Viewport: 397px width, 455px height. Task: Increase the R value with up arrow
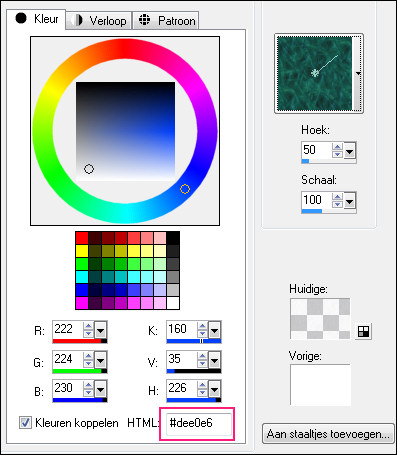click(88, 326)
